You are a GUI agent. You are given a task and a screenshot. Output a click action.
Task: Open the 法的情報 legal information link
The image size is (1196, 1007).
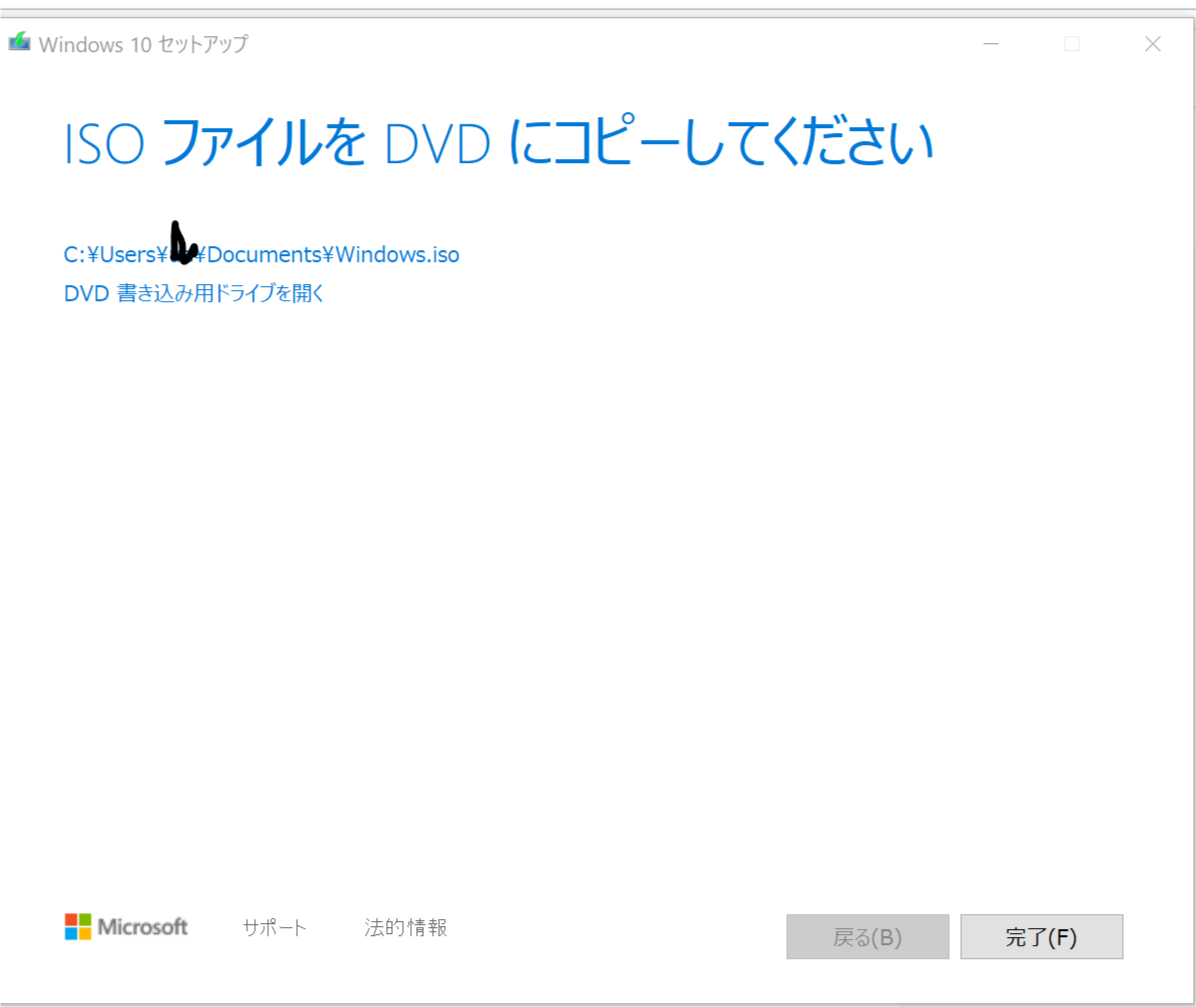[x=404, y=927]
